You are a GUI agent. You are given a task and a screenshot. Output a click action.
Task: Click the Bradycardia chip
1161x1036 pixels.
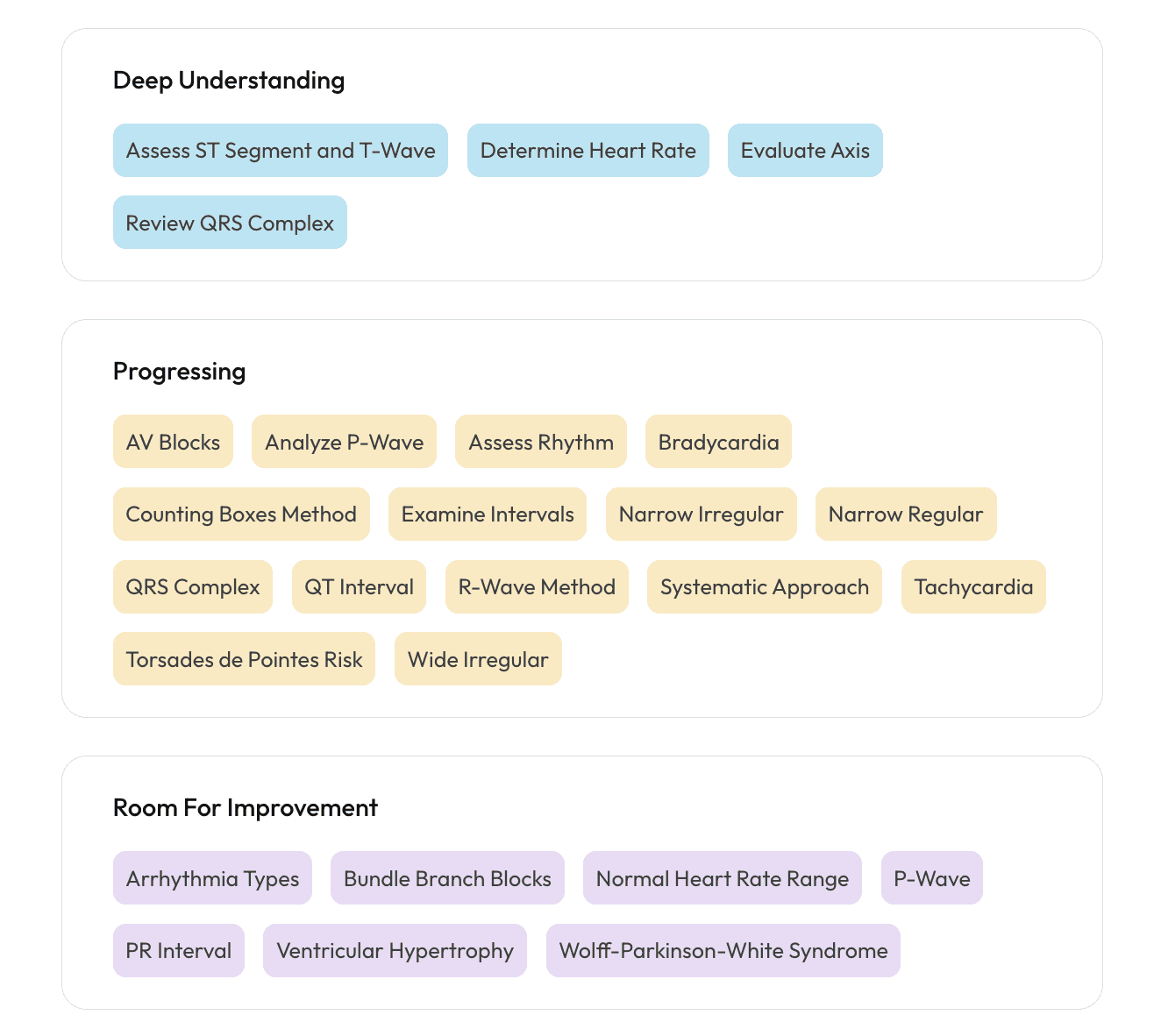(717, 442)
